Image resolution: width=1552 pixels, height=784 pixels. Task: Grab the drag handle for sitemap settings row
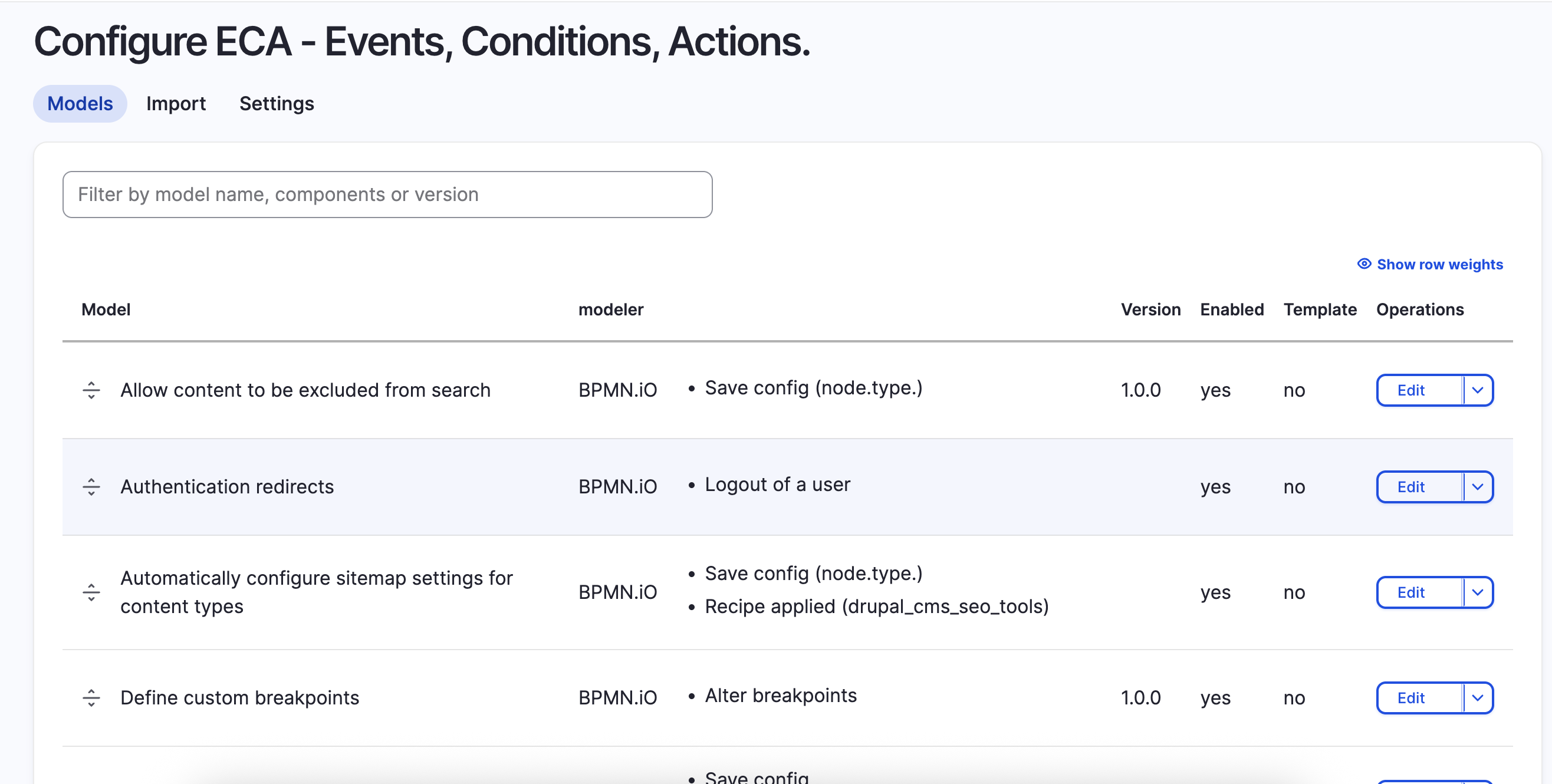point(91,592)
